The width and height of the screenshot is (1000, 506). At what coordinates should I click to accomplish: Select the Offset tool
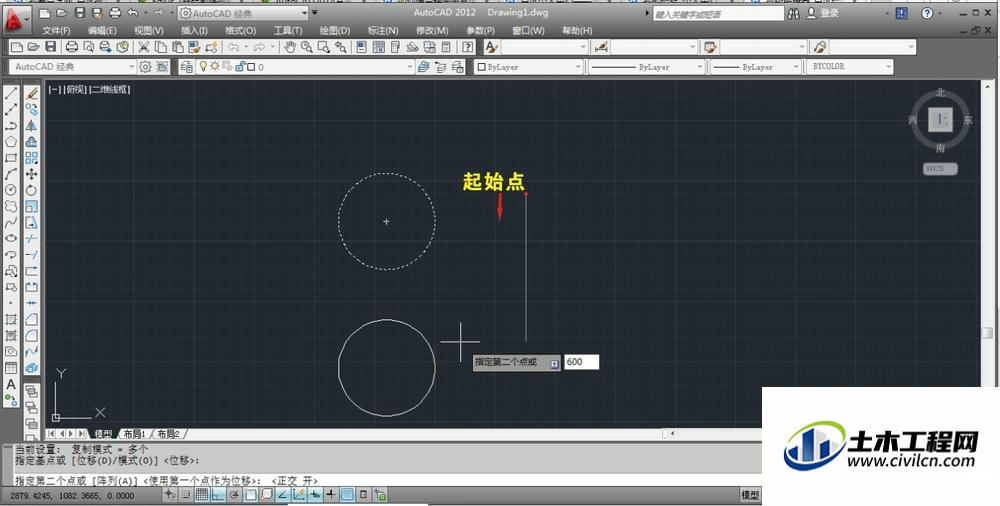(x=32, y=142)
